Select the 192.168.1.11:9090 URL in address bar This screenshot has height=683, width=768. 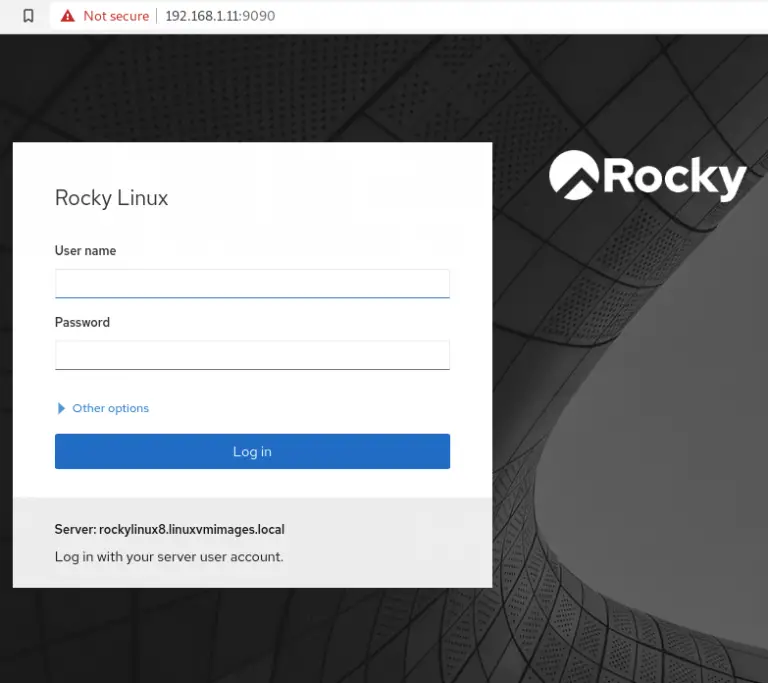coord(220,16)
